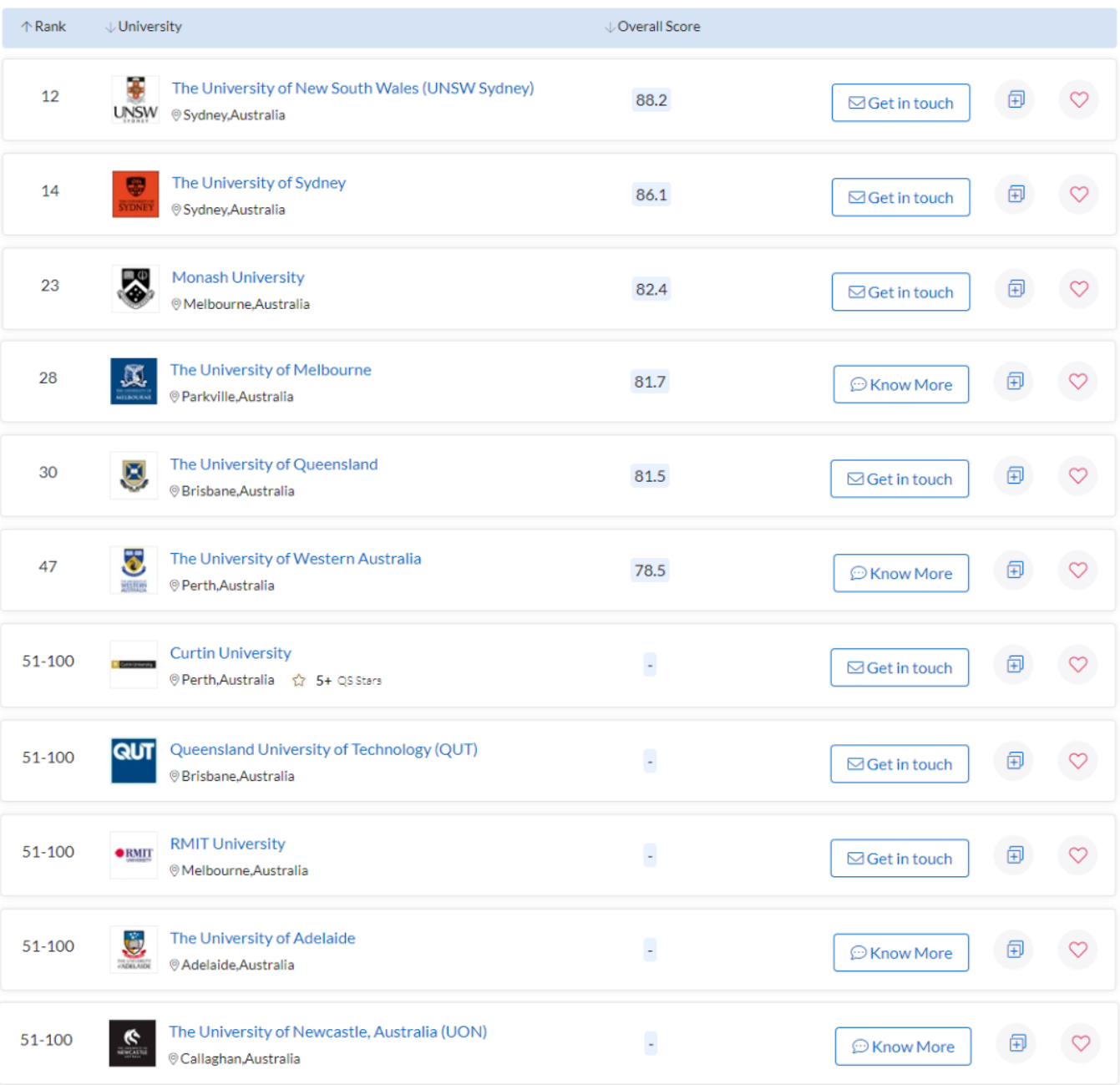Open RMIT University profile link

pyautogui.click(x=227, y=844)
